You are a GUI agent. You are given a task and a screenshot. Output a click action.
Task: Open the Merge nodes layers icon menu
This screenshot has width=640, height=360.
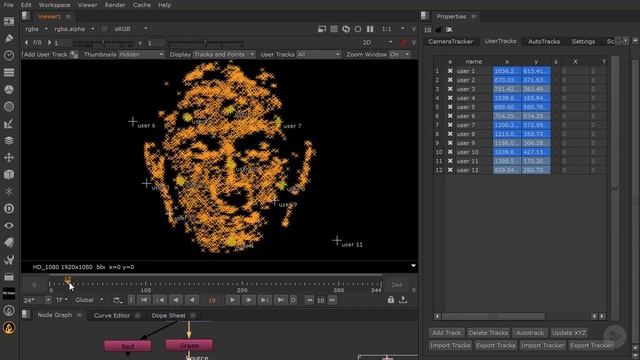9,140
